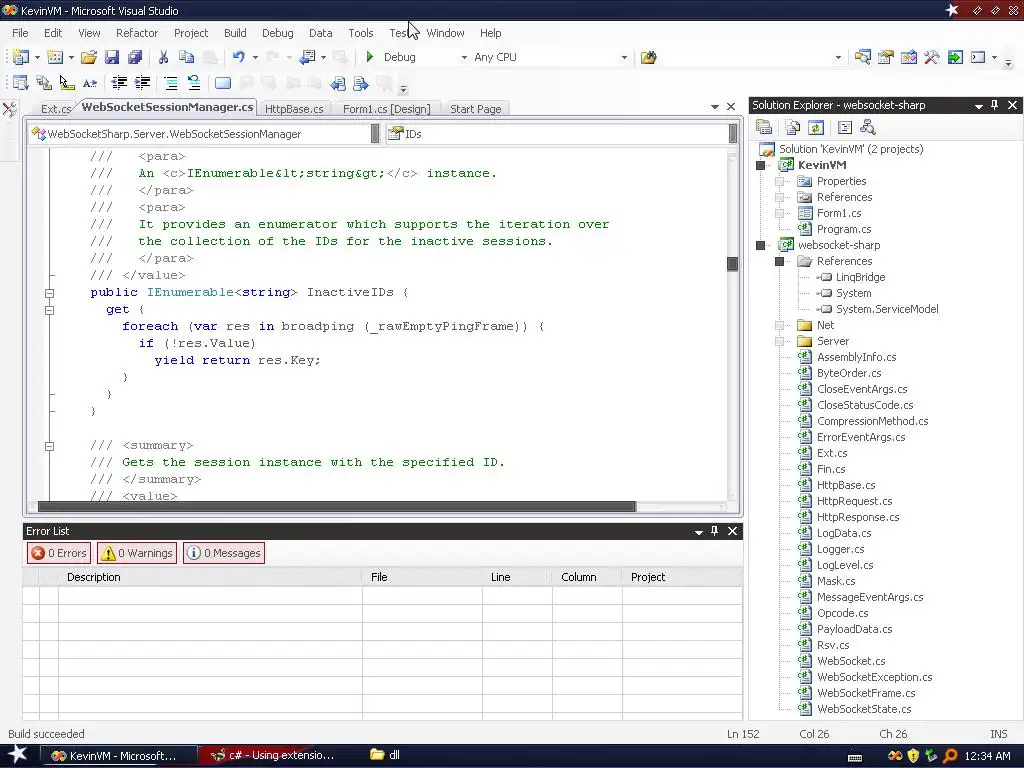The height and width of the screenshot is (768, 1024).
Task: Save the current file with the floppy icon
Action: point(112,57)
